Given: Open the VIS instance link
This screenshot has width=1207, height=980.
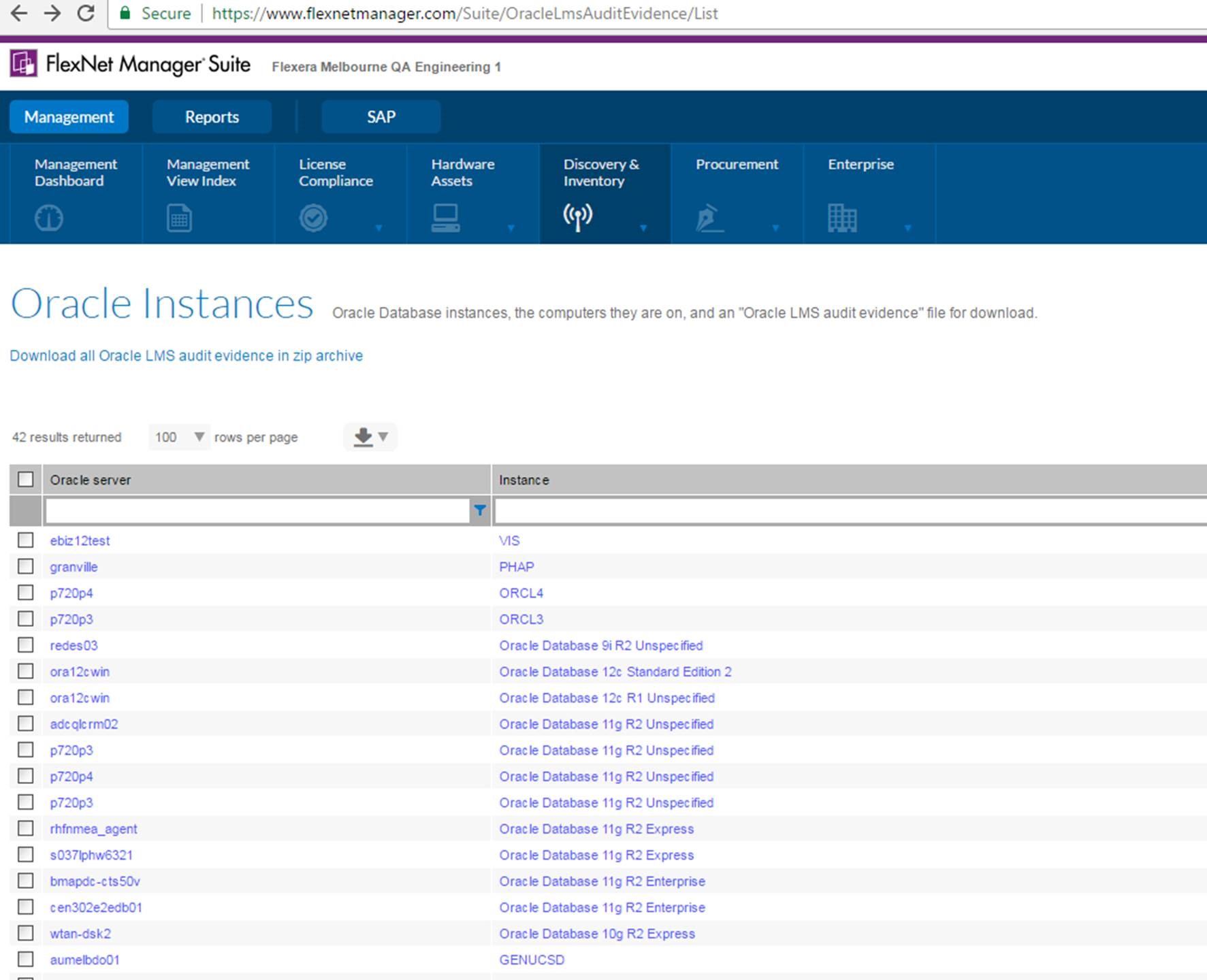Looking at the screenshot, I should [509, 540].
